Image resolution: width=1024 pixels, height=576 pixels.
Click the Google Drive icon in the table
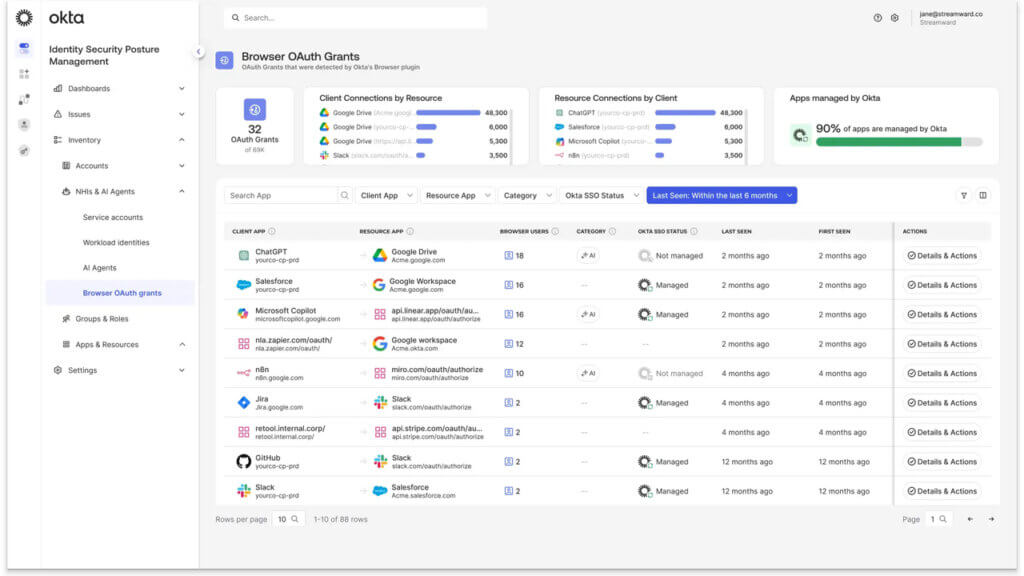(x=378, y=254)
